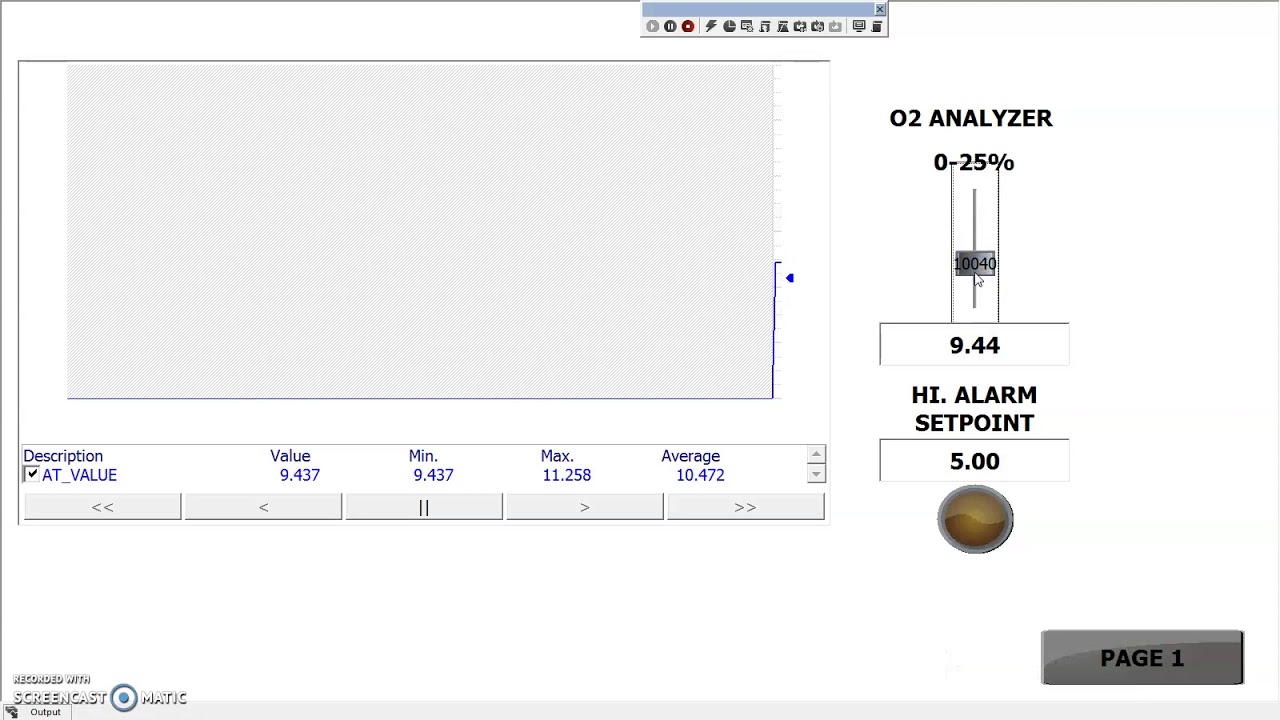This screenshot has height=720, width=1280.
Task: Click the O2 ANALYZER title label
Action: 971,118
